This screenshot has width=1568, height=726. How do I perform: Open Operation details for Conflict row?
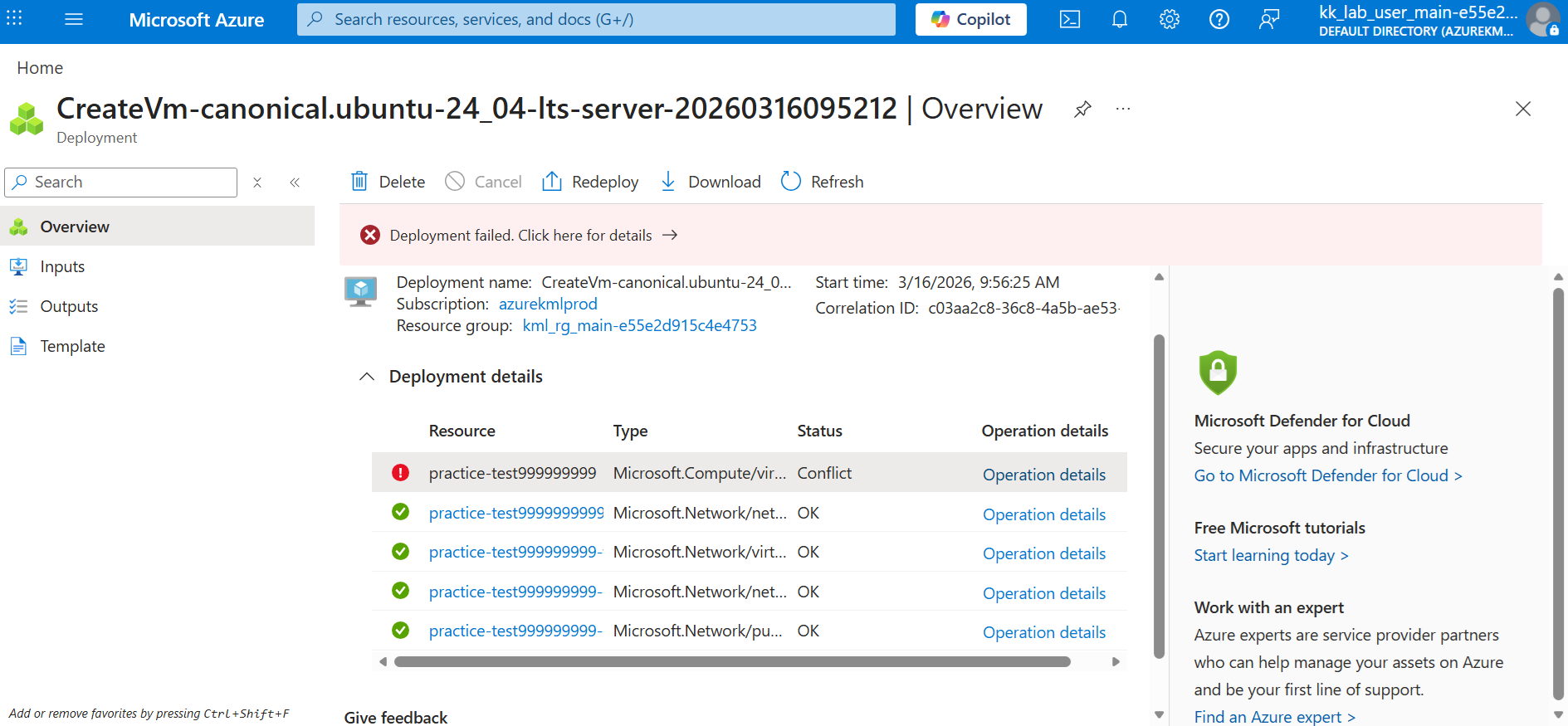(x=1043, y=475)
